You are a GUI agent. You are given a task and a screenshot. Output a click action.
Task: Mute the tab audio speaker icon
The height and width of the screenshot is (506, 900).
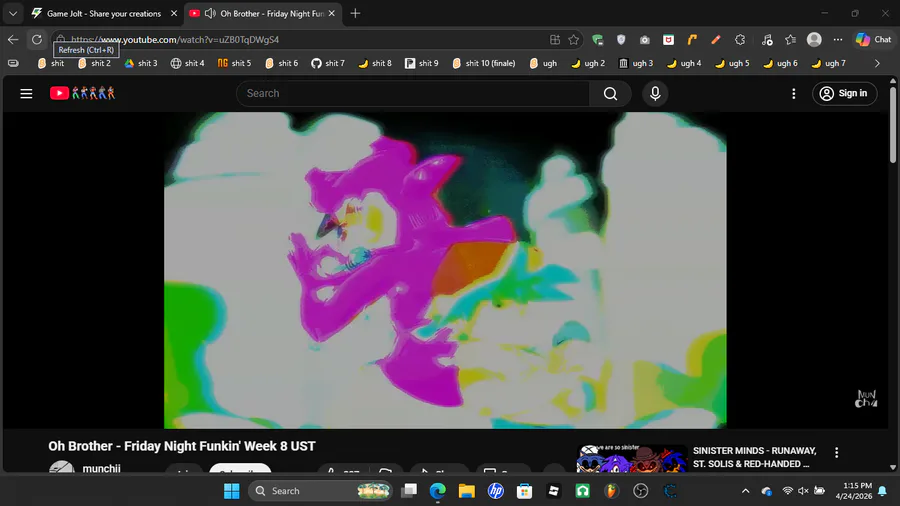210,13
